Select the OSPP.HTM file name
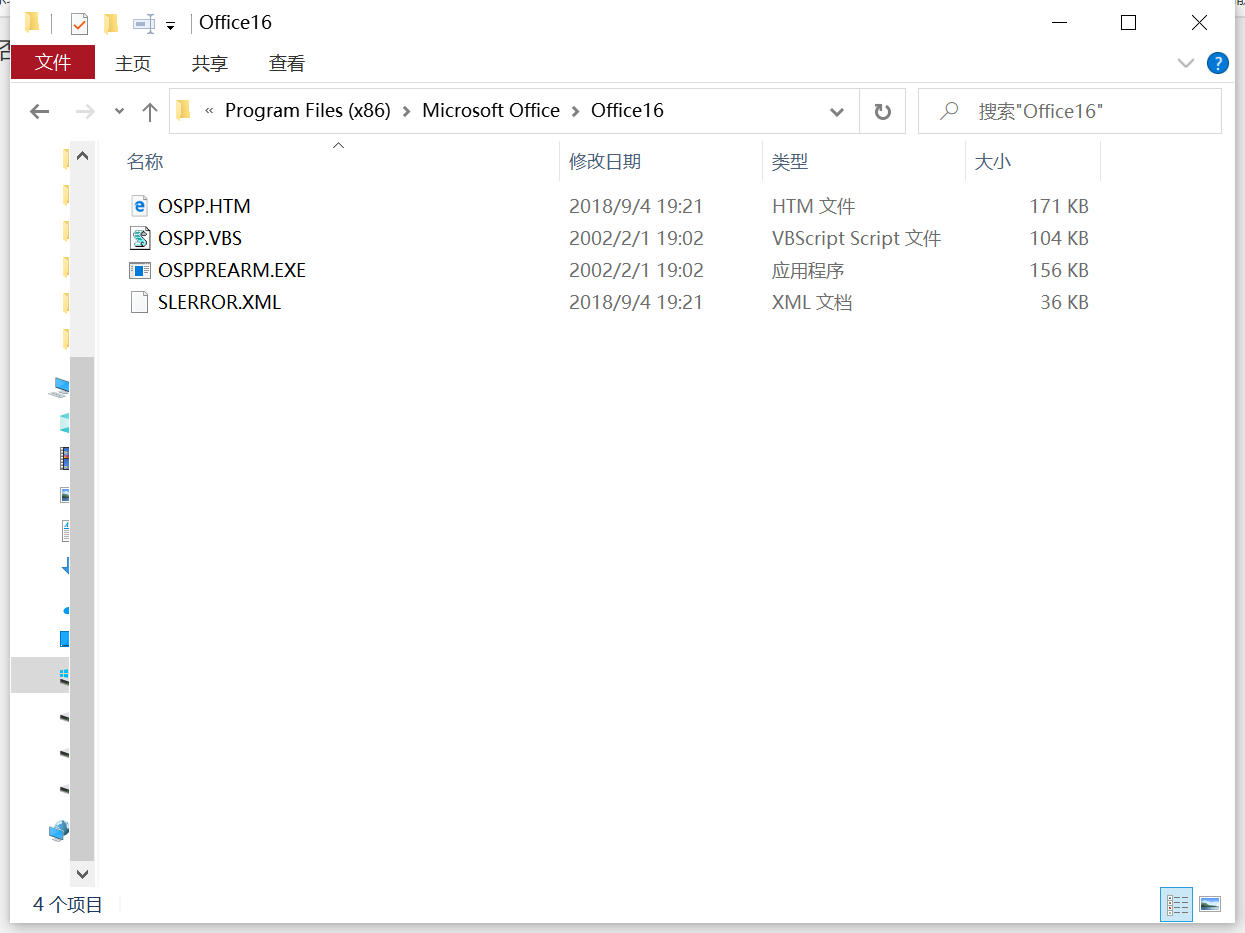 pyautogui.click(x=204, y=206)
